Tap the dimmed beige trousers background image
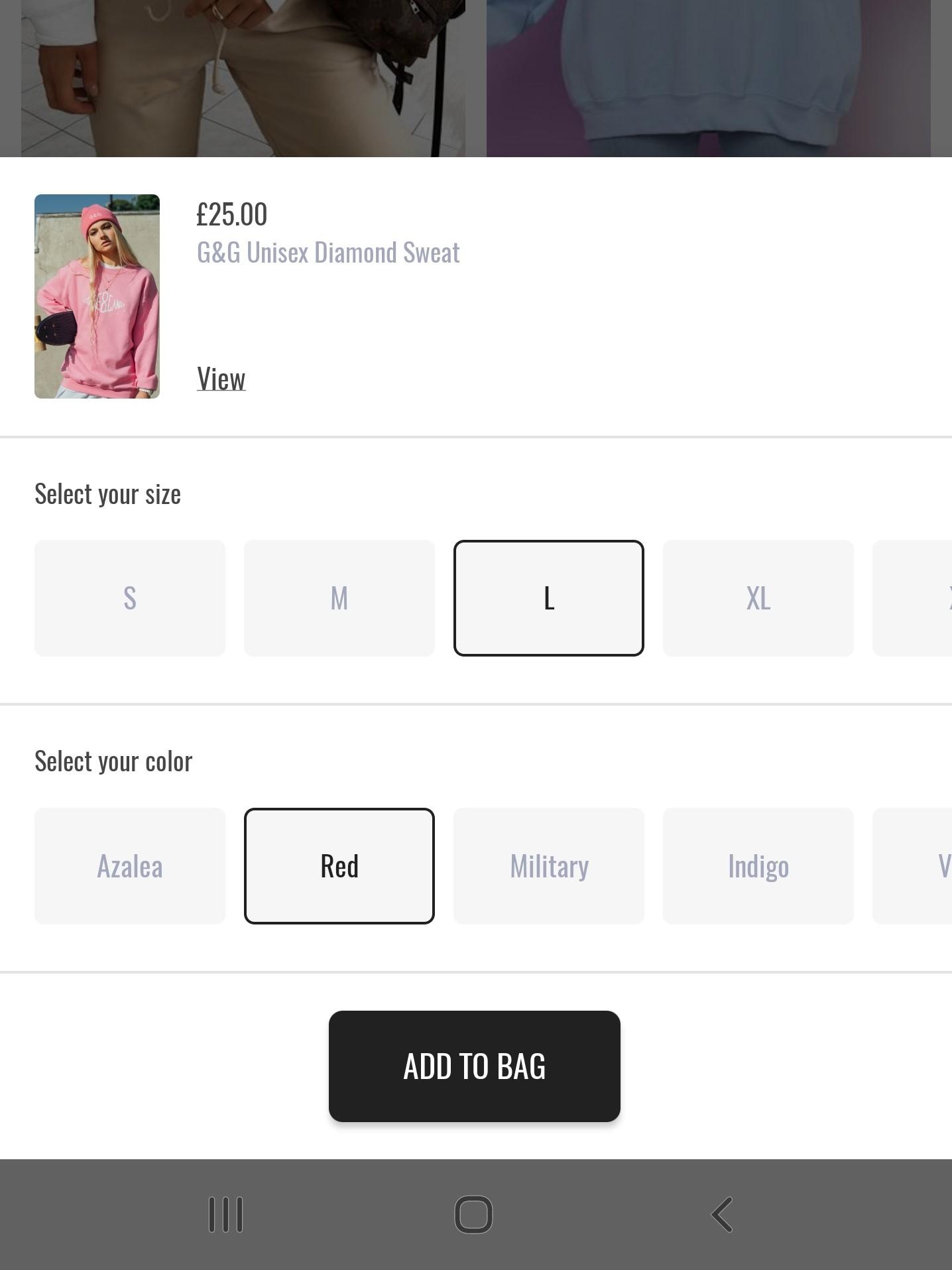The image size is (952, 1270). tap(243, 78)
